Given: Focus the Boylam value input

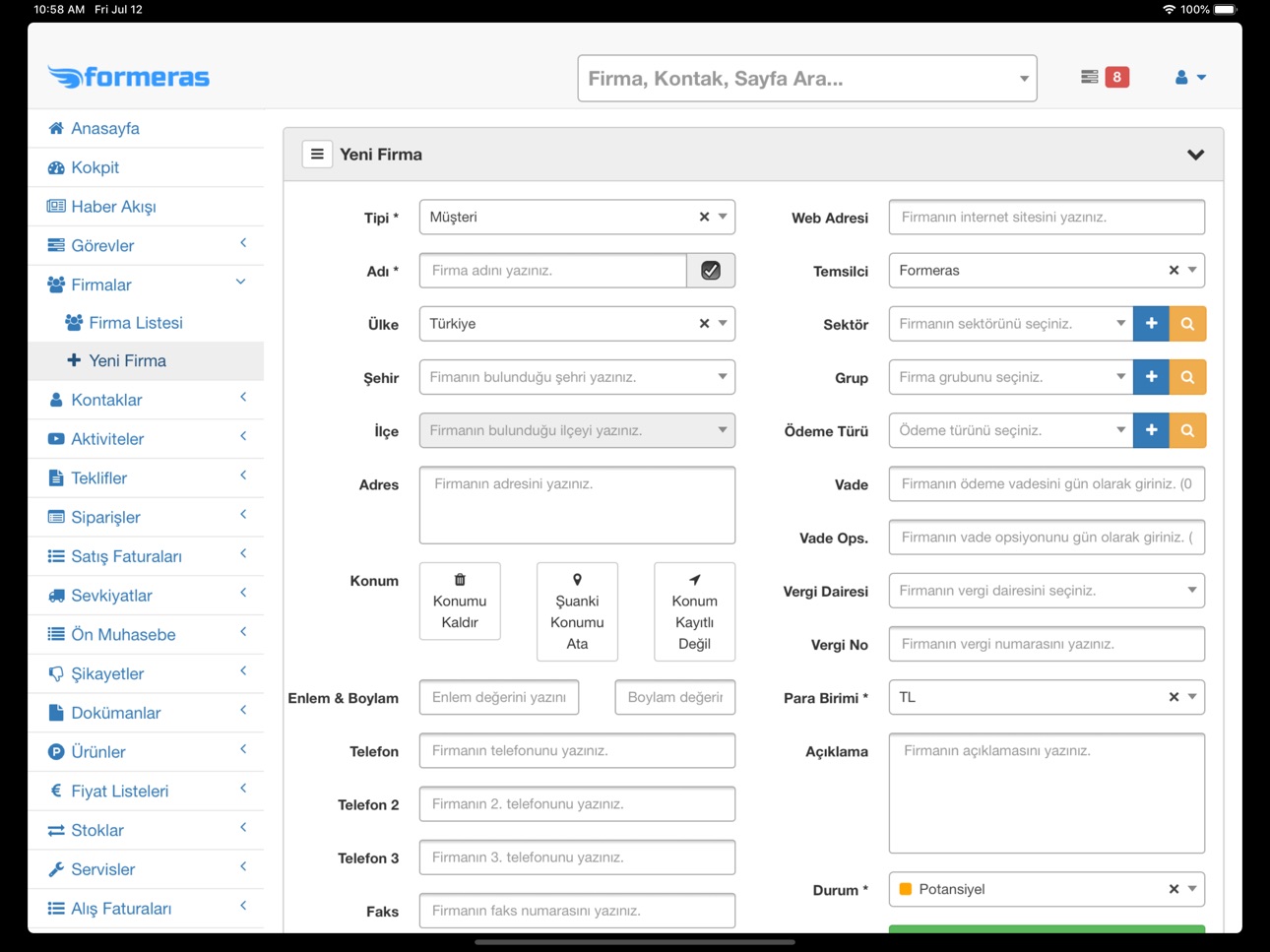Looking at the screenshot, I should 675,697.
